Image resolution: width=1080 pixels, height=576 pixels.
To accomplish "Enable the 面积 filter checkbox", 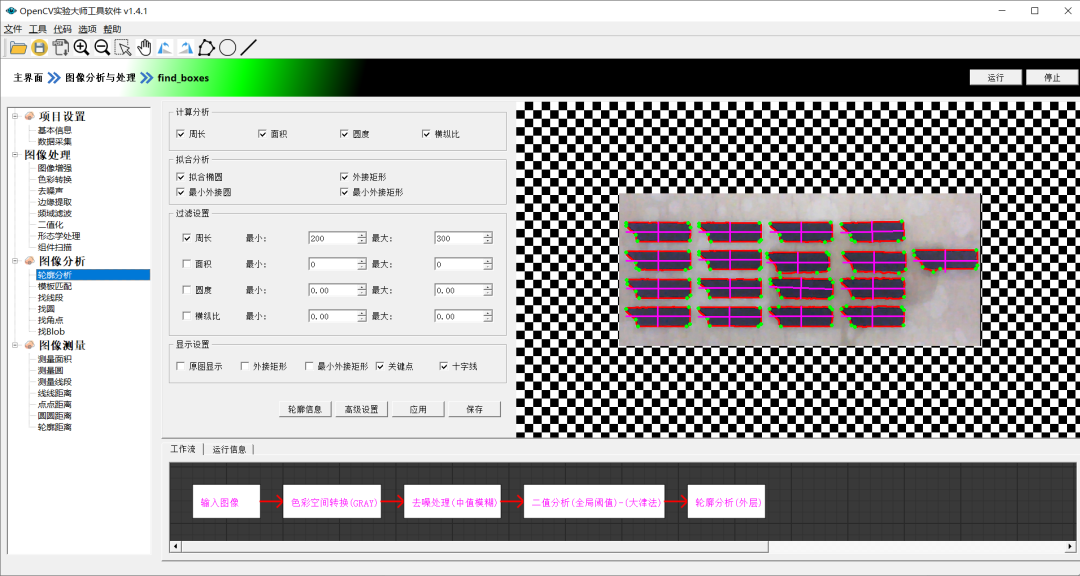I will point(187,264).
